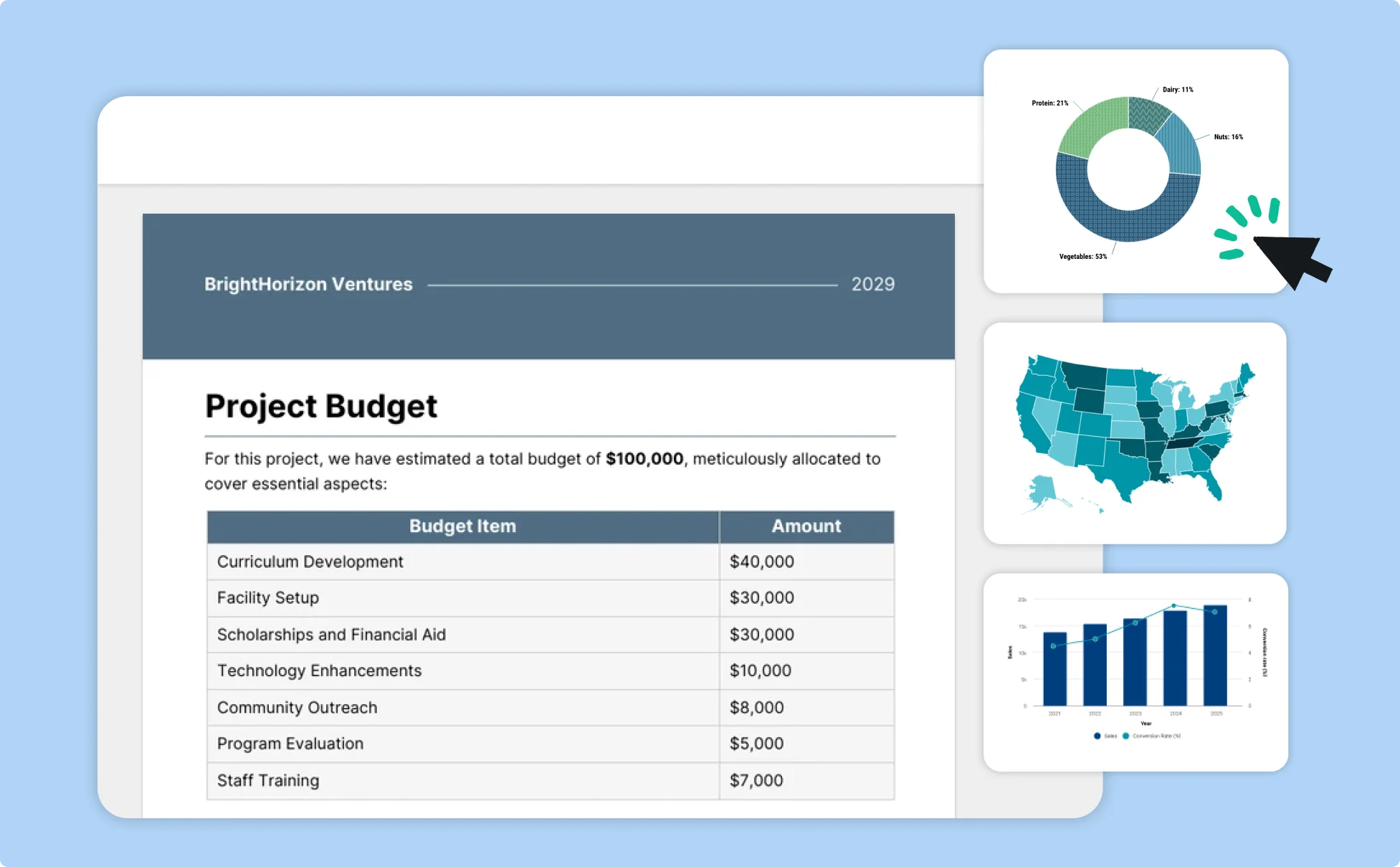
Task: Select the "Scholarships and Financial Aid" cell
Action: pos(462,634)
